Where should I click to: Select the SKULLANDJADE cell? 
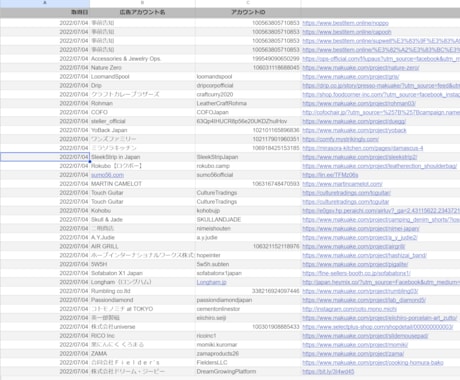248,220
